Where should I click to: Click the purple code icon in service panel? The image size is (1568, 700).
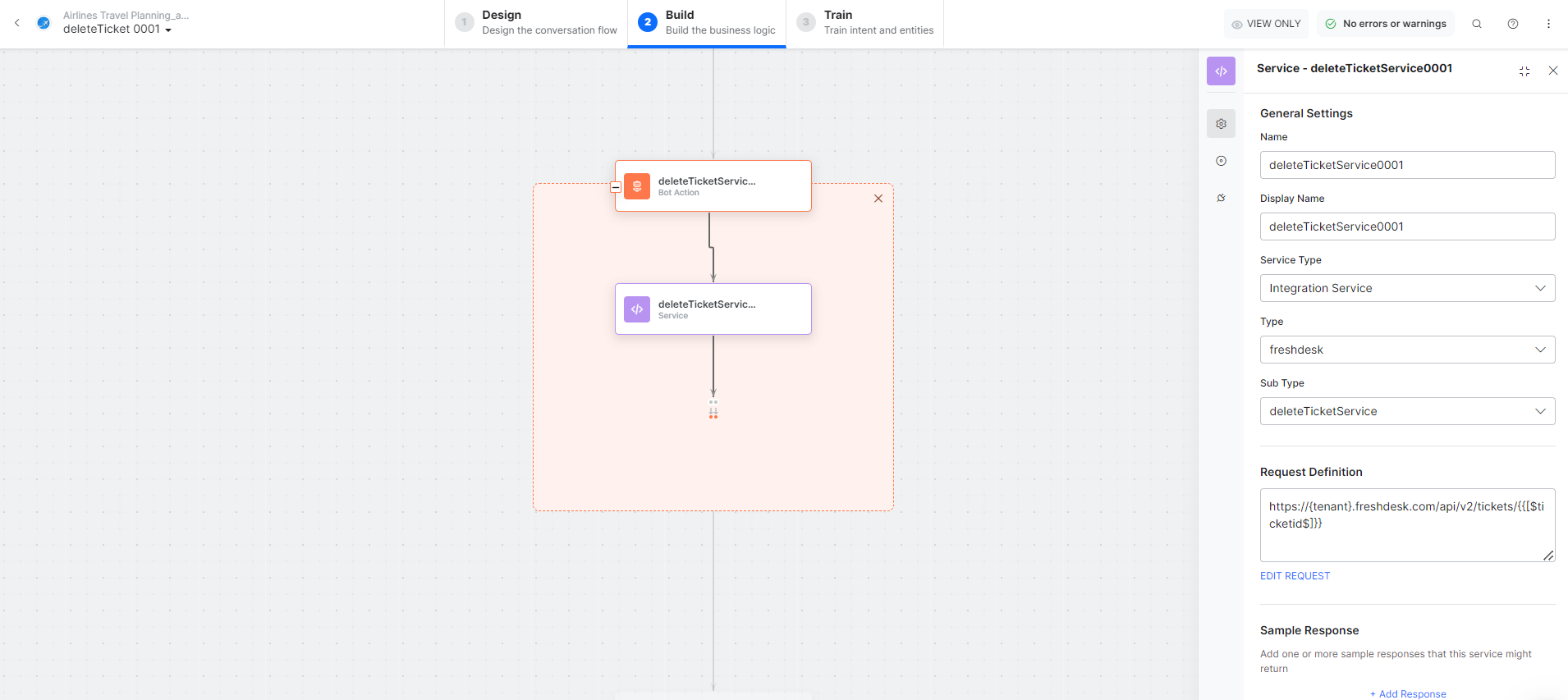[1221, 71]
